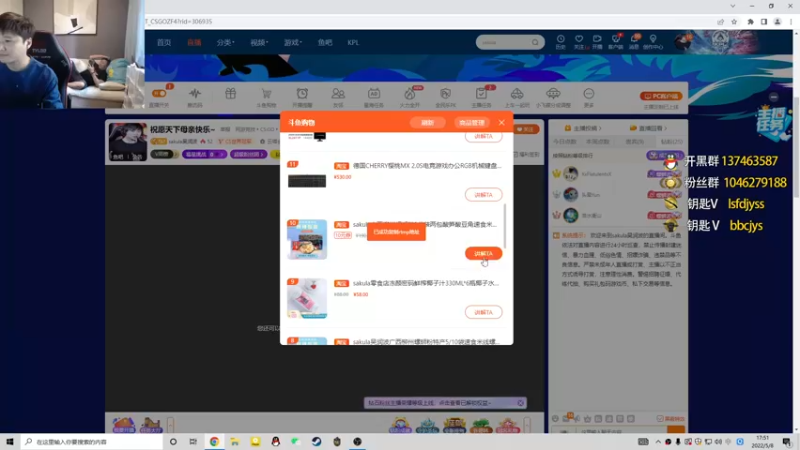Viewport: 800px width, 450px height.
Task: Open the PK shield 全民乐PK icon
Action: click(445, 94)
